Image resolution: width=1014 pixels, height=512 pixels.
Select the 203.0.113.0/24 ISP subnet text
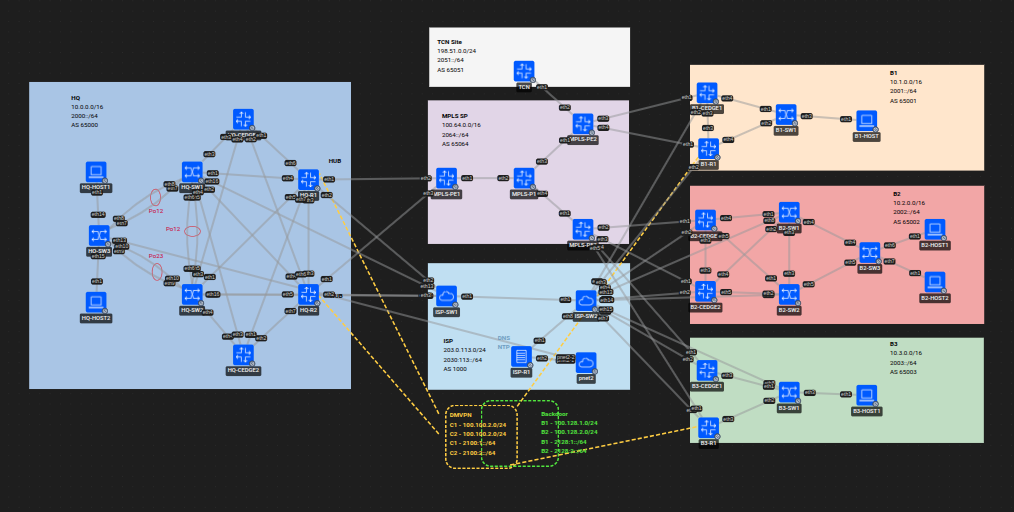pos(464,350)
